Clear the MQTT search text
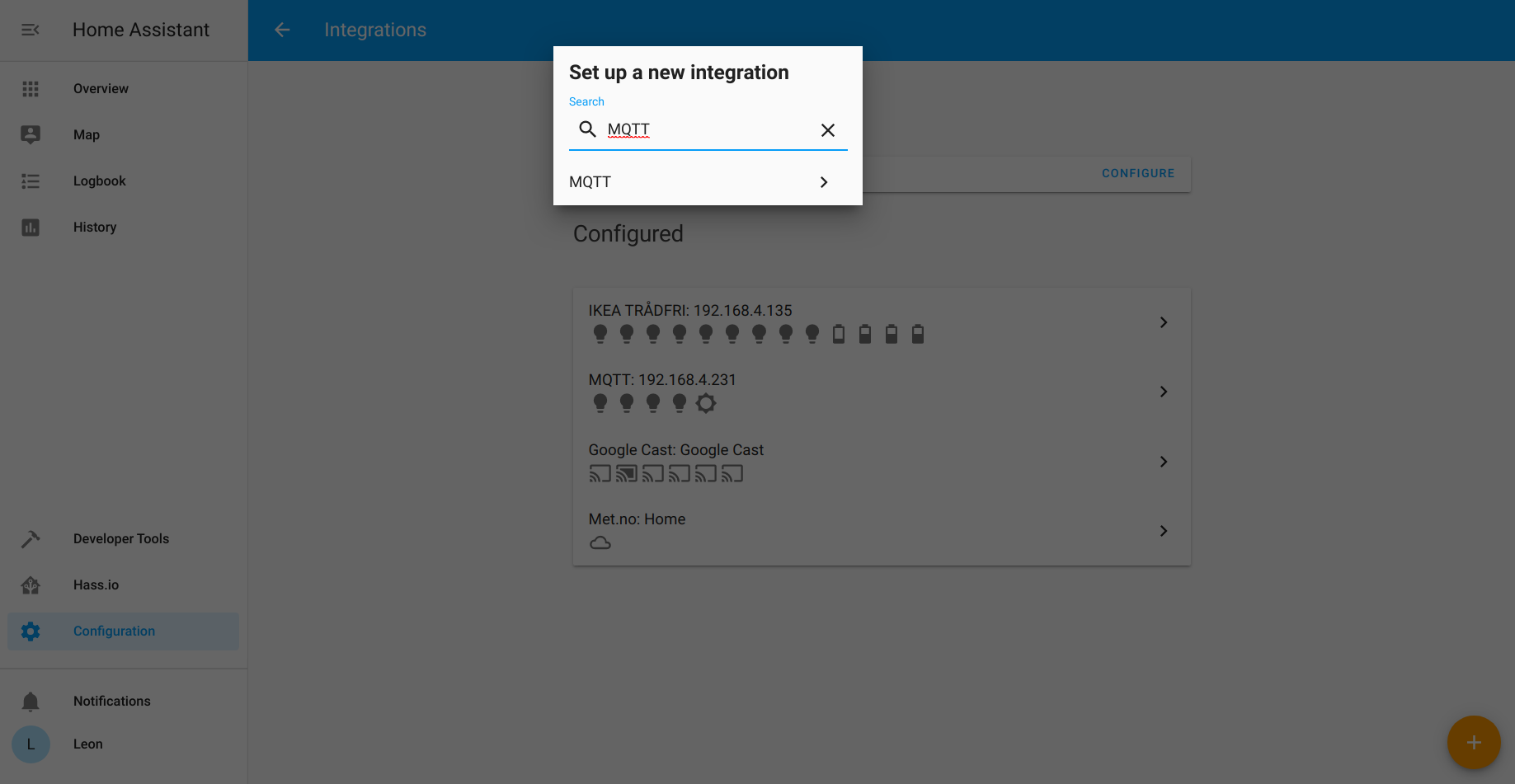1515x784 pixels. (828, 130)
